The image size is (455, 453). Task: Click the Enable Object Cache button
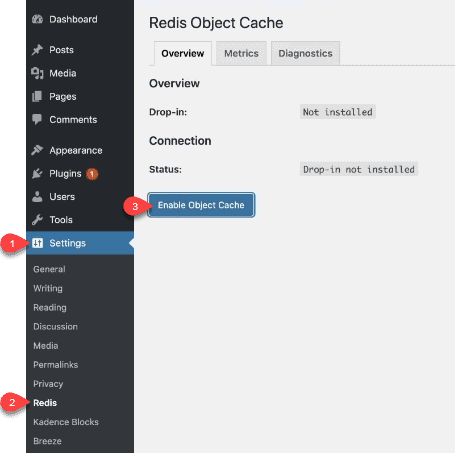click(201, 205)
